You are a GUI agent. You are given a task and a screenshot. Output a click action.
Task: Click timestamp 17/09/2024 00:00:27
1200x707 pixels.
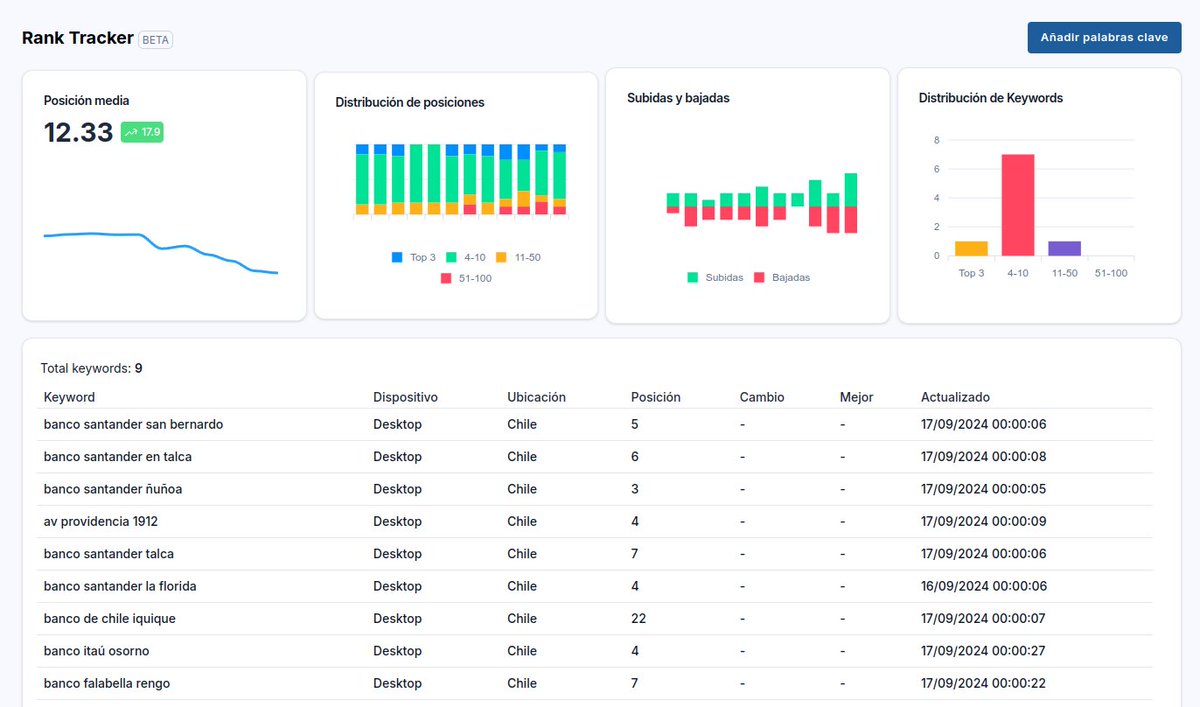click(984, 651)
